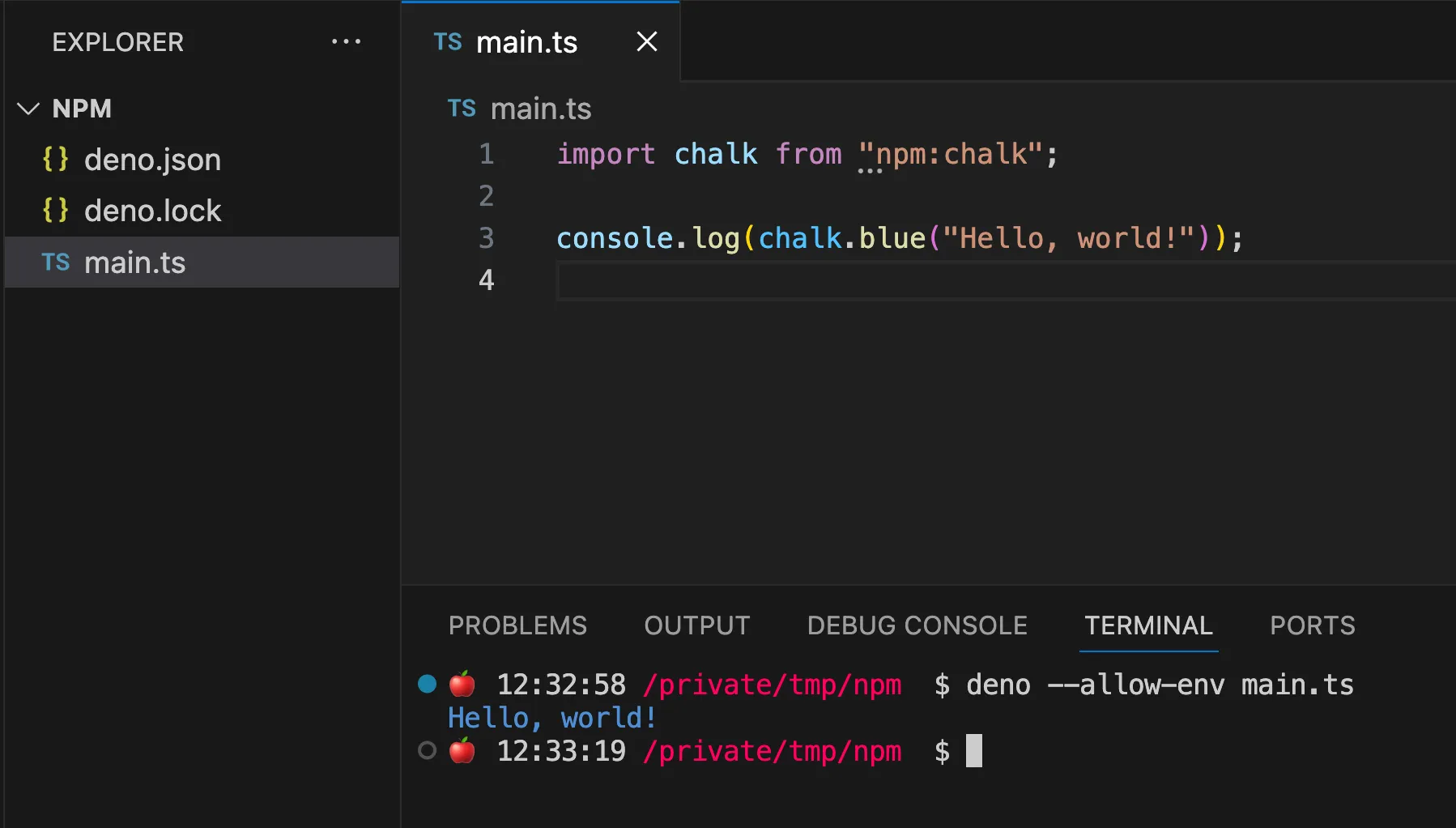1456x828 pixels.
Task: Switch to the PORTS tab
Action: click(1312, 625)
